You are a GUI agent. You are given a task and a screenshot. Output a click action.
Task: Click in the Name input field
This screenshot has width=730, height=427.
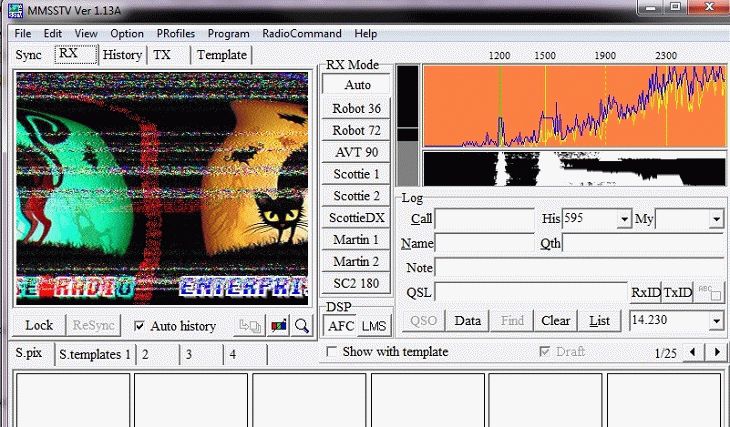[x=485, y=243]
